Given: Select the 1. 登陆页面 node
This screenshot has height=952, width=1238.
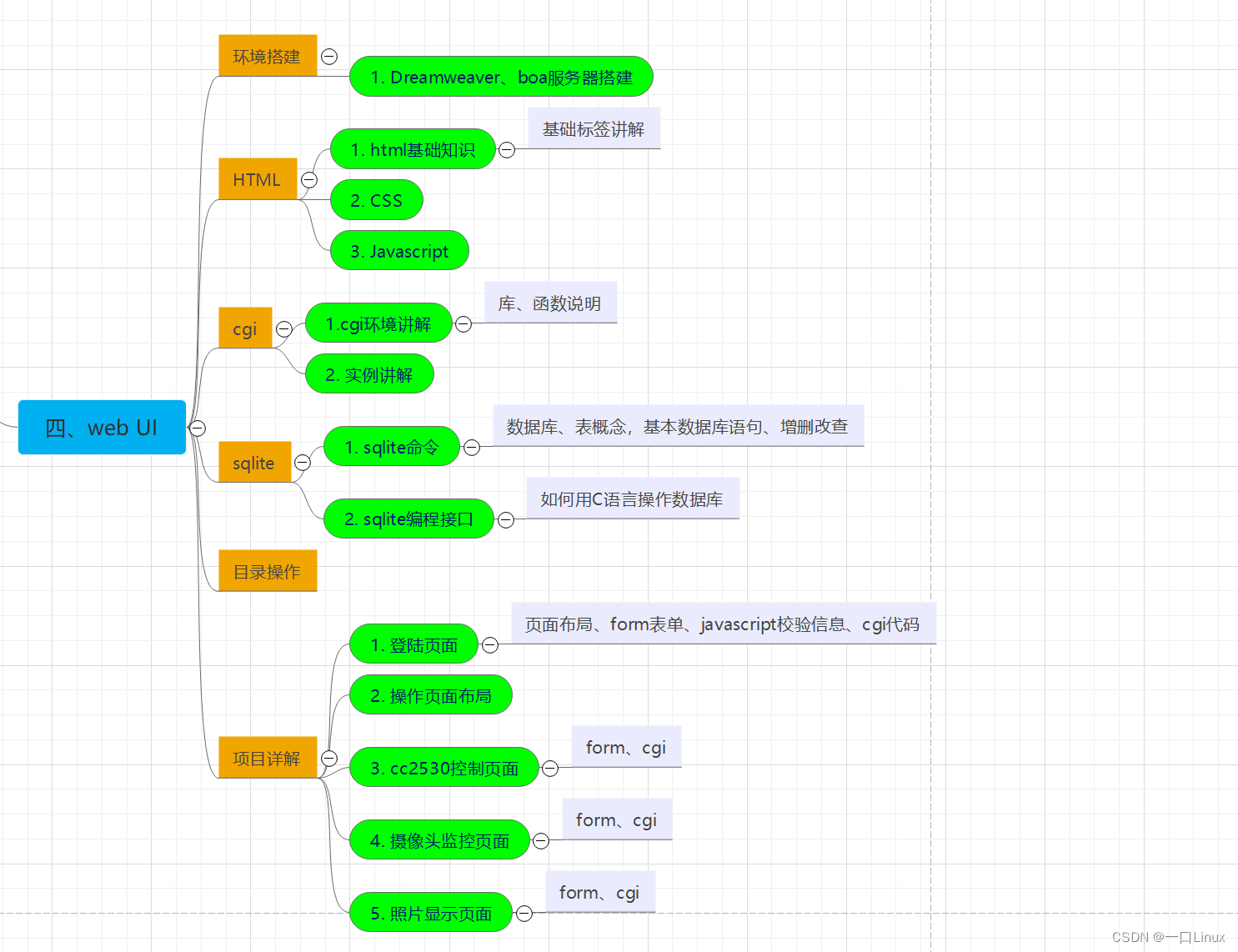Looking at the screenshot, I should [414, 644].
